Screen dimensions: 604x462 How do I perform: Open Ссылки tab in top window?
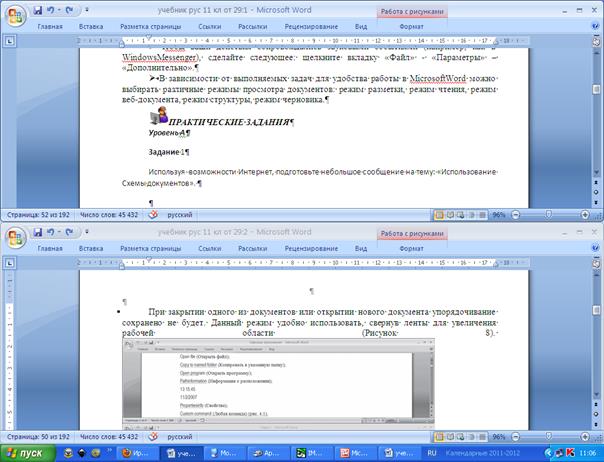(210, 27)
